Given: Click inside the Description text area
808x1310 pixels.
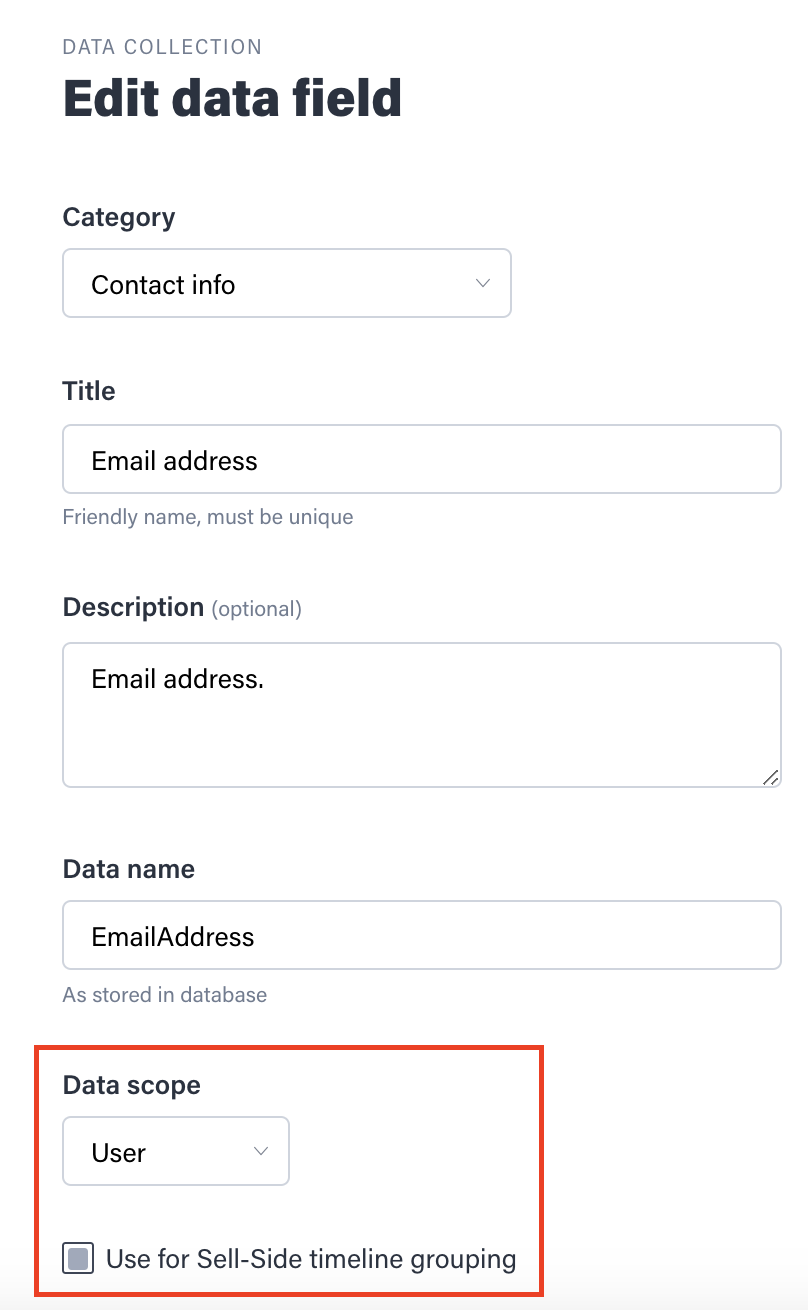Looking at the screenshot, I should 422,715.
